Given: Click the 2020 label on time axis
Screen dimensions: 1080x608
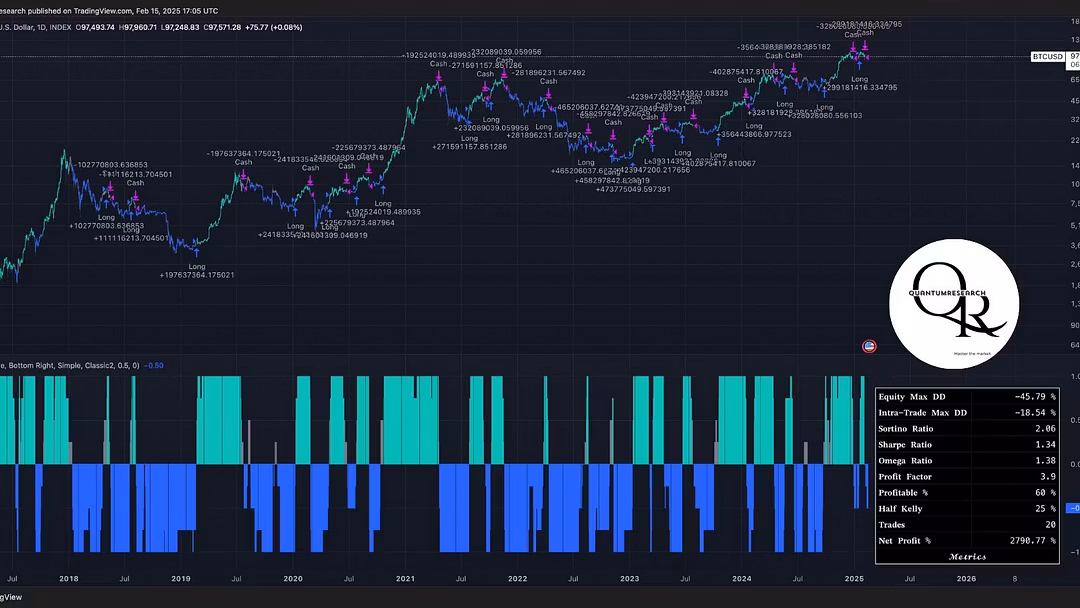Looking at the screenshot, I should point(292,578).
